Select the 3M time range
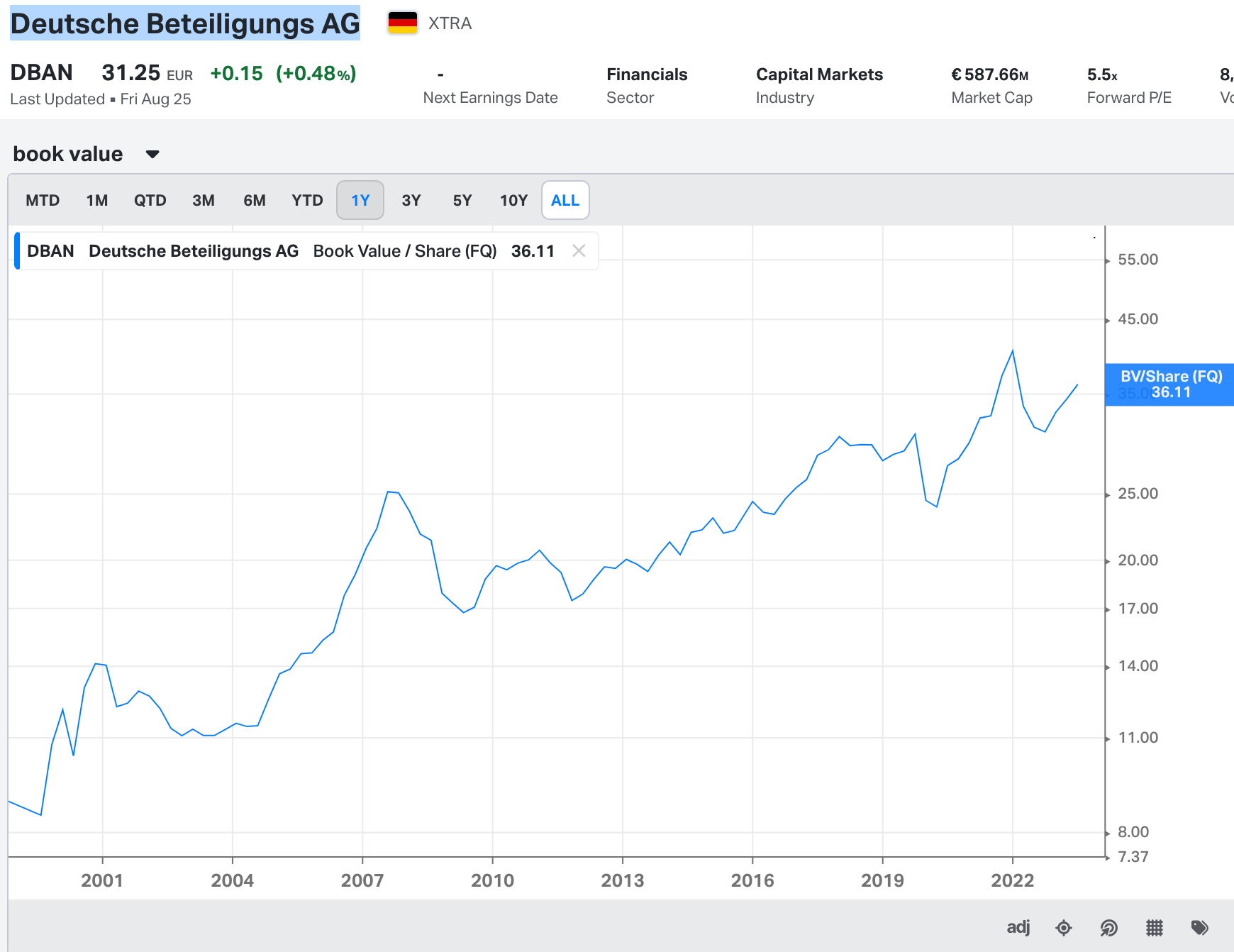Screen dimensions: 1234x952 204,200
